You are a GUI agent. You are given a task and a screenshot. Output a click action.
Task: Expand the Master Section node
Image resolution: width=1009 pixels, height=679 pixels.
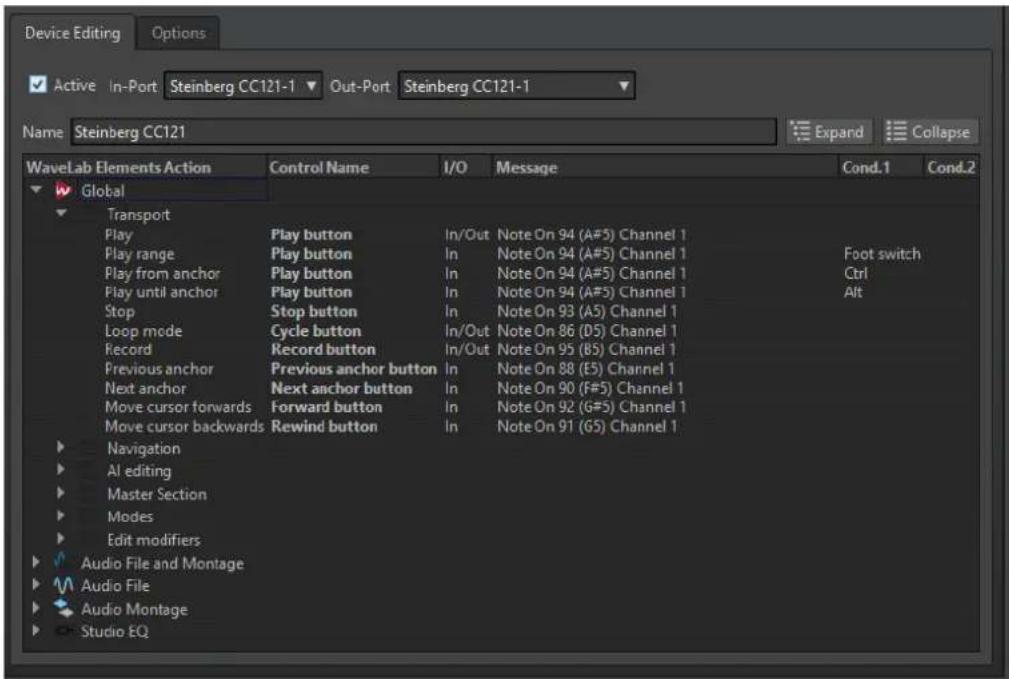[x=60, y=493]
